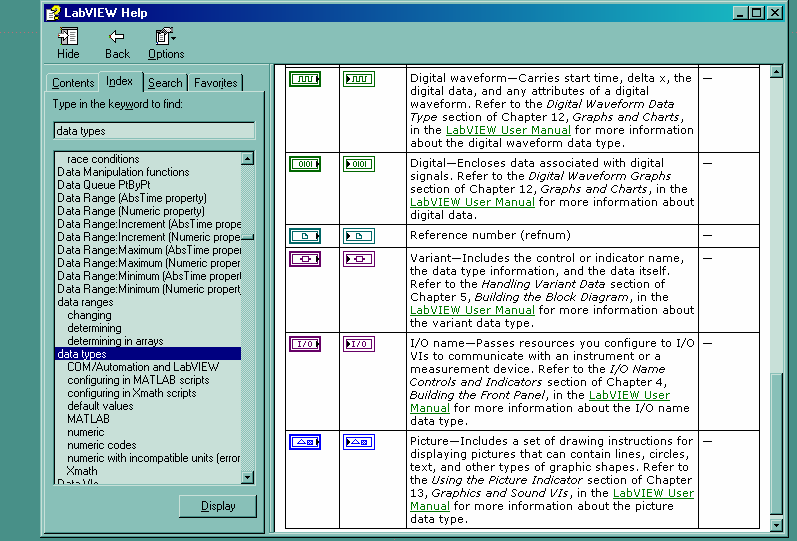Click the refnum control terminal icon

305,236
